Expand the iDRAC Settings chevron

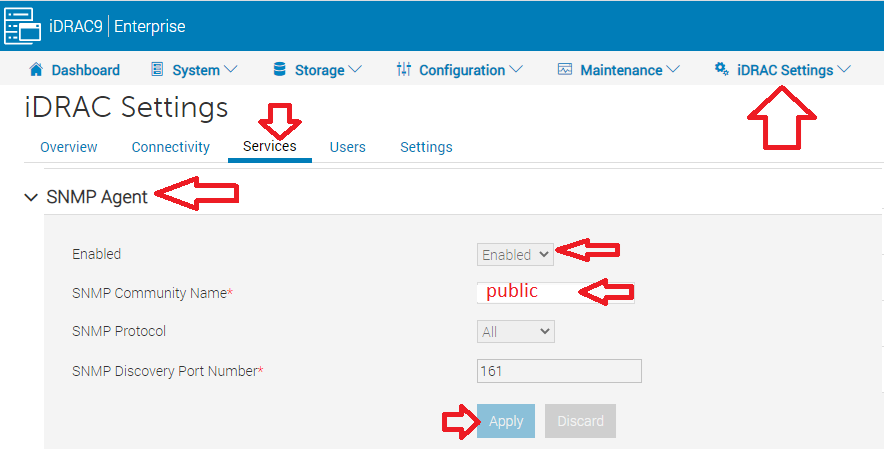pos(844,69)
